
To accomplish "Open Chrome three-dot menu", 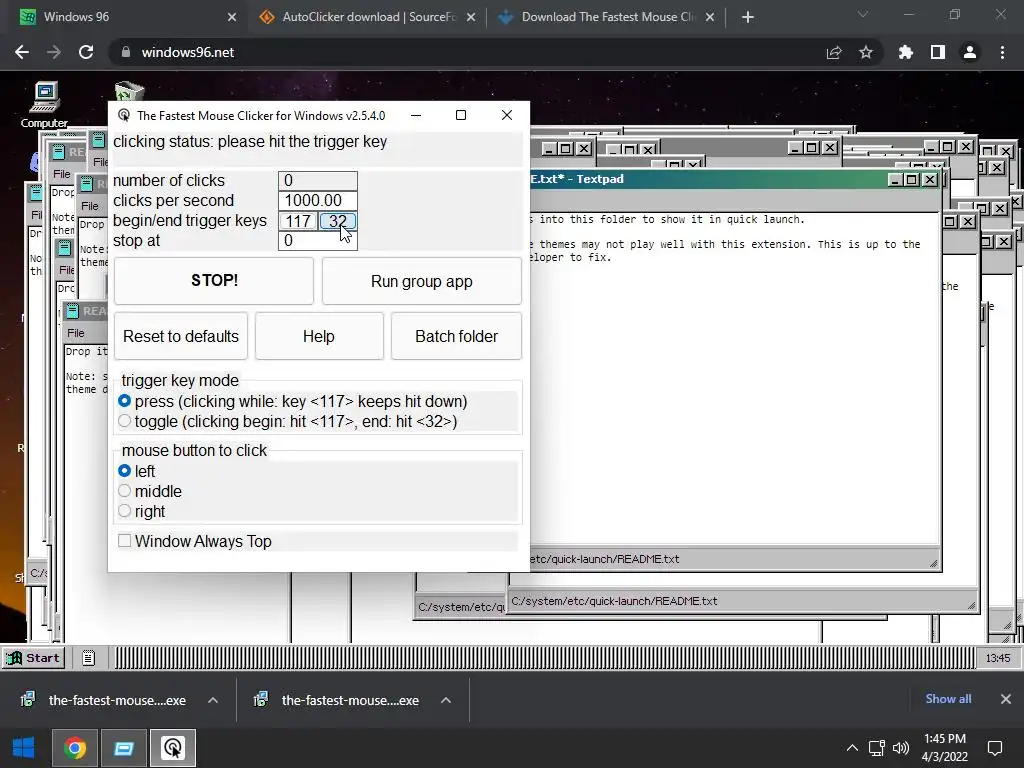I will click(x=1002, y=52).
